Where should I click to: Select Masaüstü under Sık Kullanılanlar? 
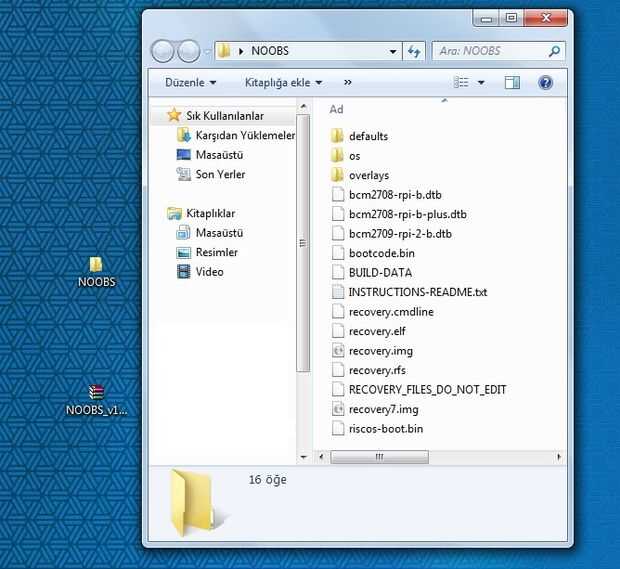coord(219,155)
